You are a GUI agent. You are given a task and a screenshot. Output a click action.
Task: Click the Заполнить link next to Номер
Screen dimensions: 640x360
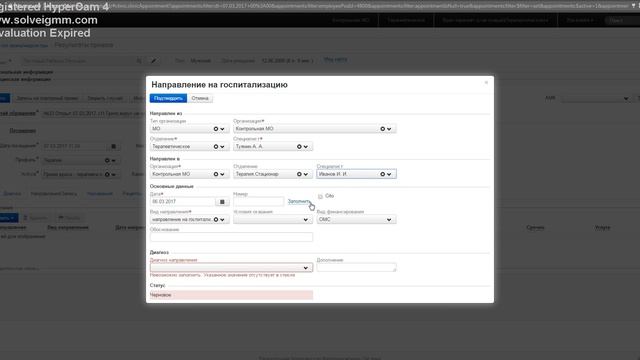coord(299,201)
